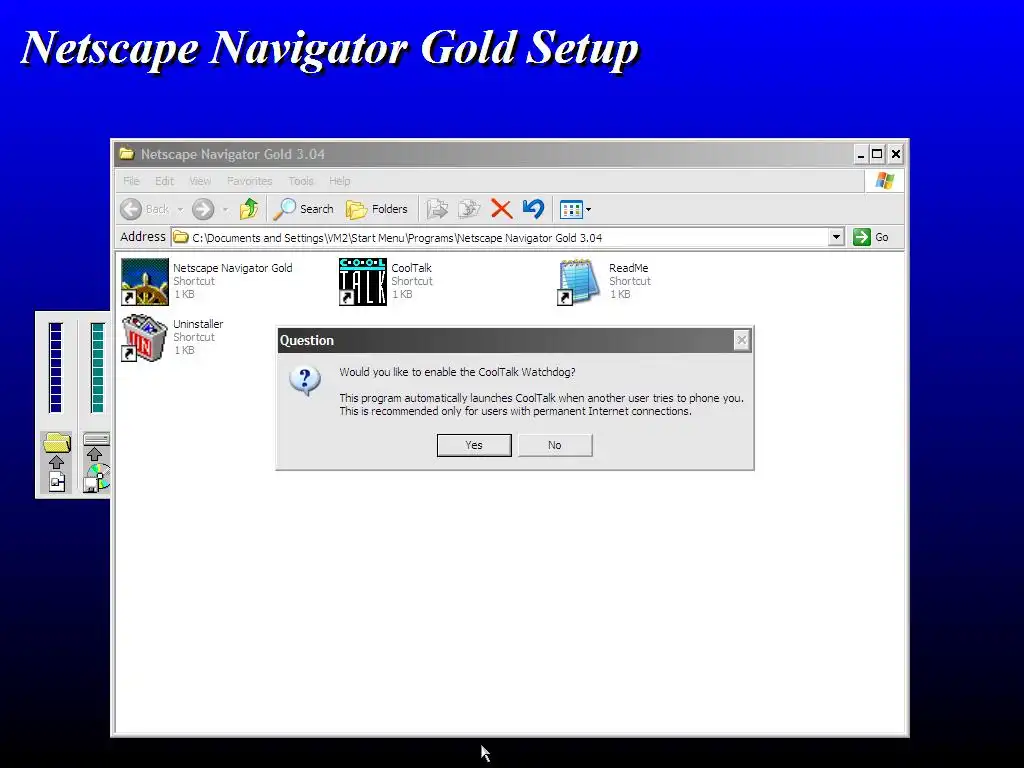Close the Netscape Navigator Gold 3.04 window
Screen dimensions: 1024x768
[x=896, y=155]
